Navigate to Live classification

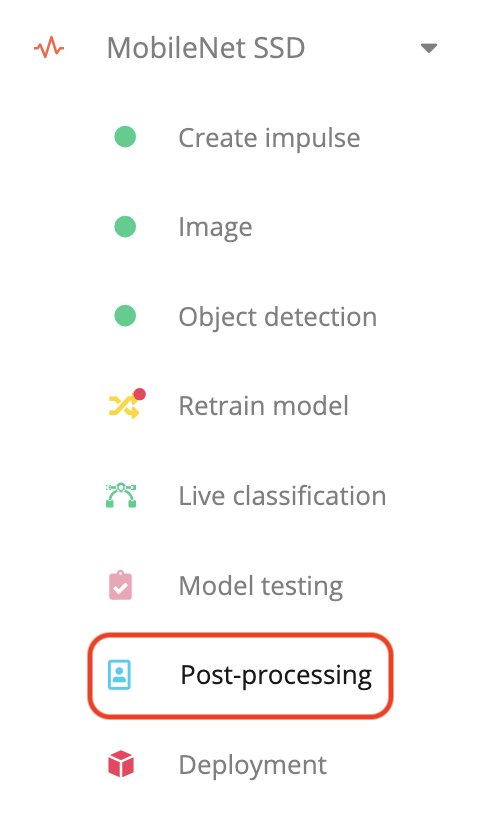click(x=282, y=496)
